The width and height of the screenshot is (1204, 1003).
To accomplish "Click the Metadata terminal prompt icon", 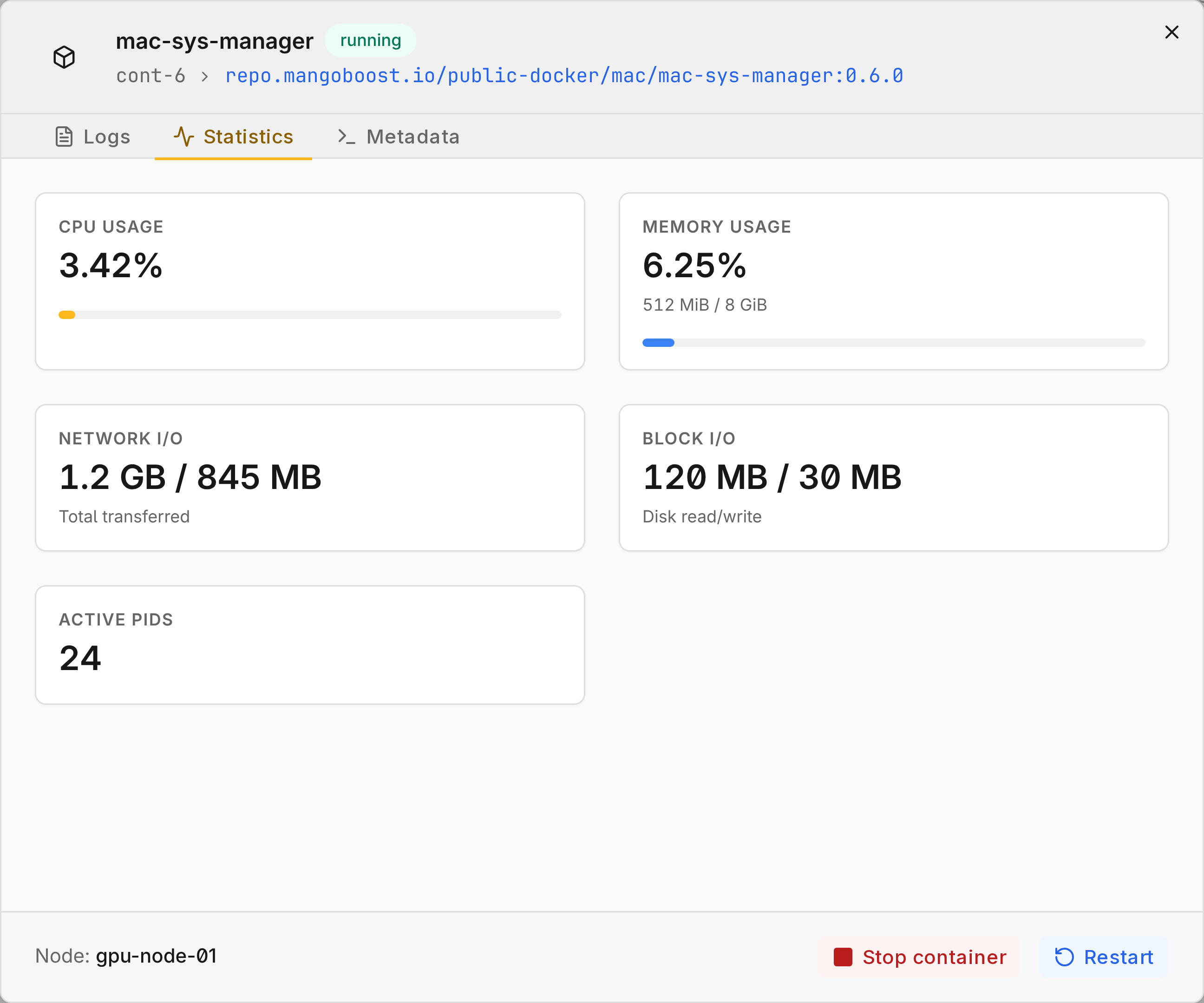I will [x=347, y=137].
